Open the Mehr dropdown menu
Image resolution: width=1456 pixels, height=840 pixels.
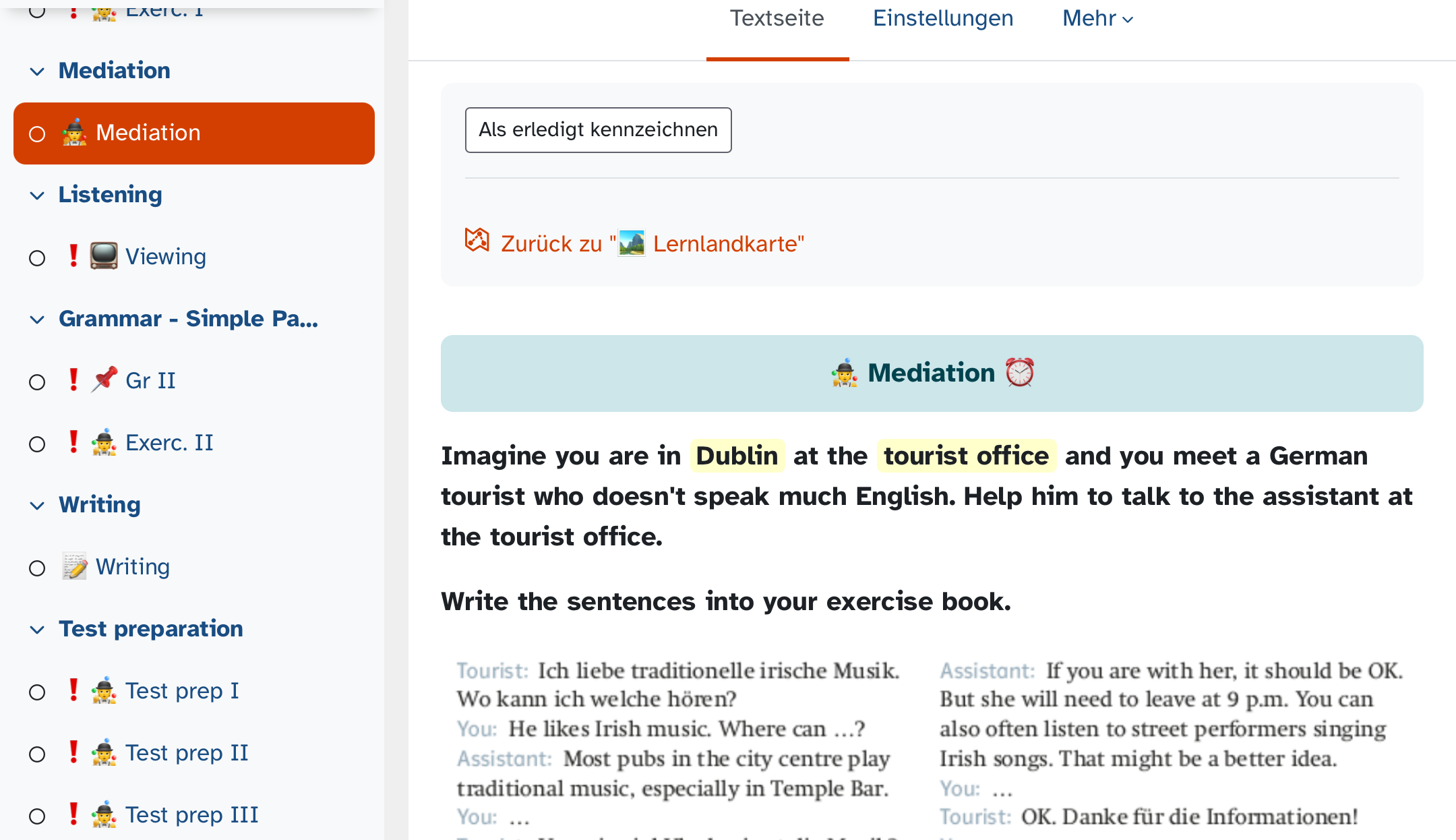(1097, 18)
